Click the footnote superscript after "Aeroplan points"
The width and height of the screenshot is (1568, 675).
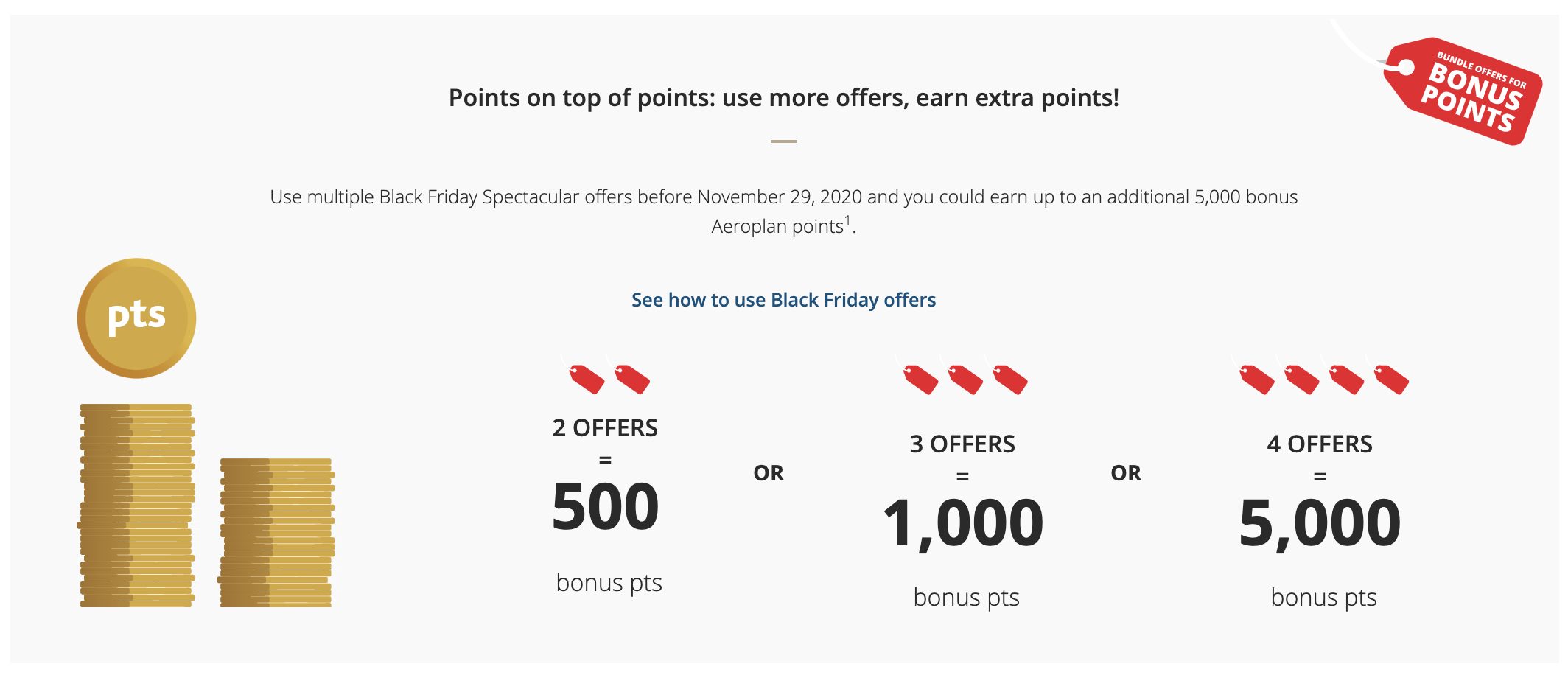tap(847, 220)
